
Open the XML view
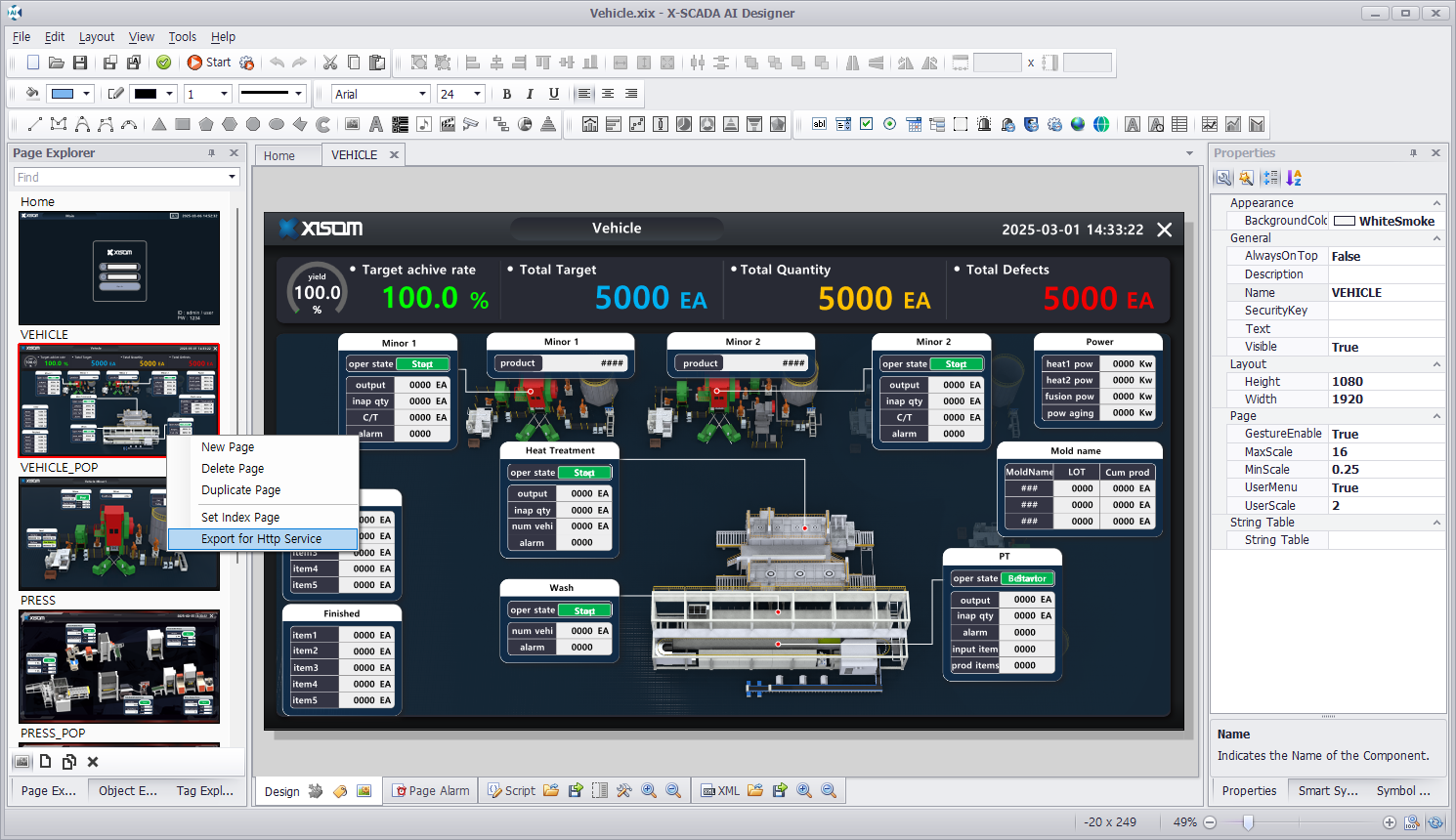click(720, 791)
